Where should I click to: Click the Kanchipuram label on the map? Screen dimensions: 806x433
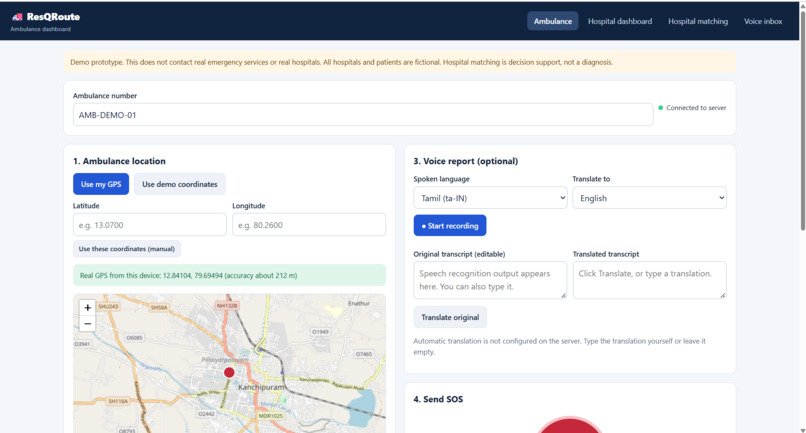pos(261,387)
